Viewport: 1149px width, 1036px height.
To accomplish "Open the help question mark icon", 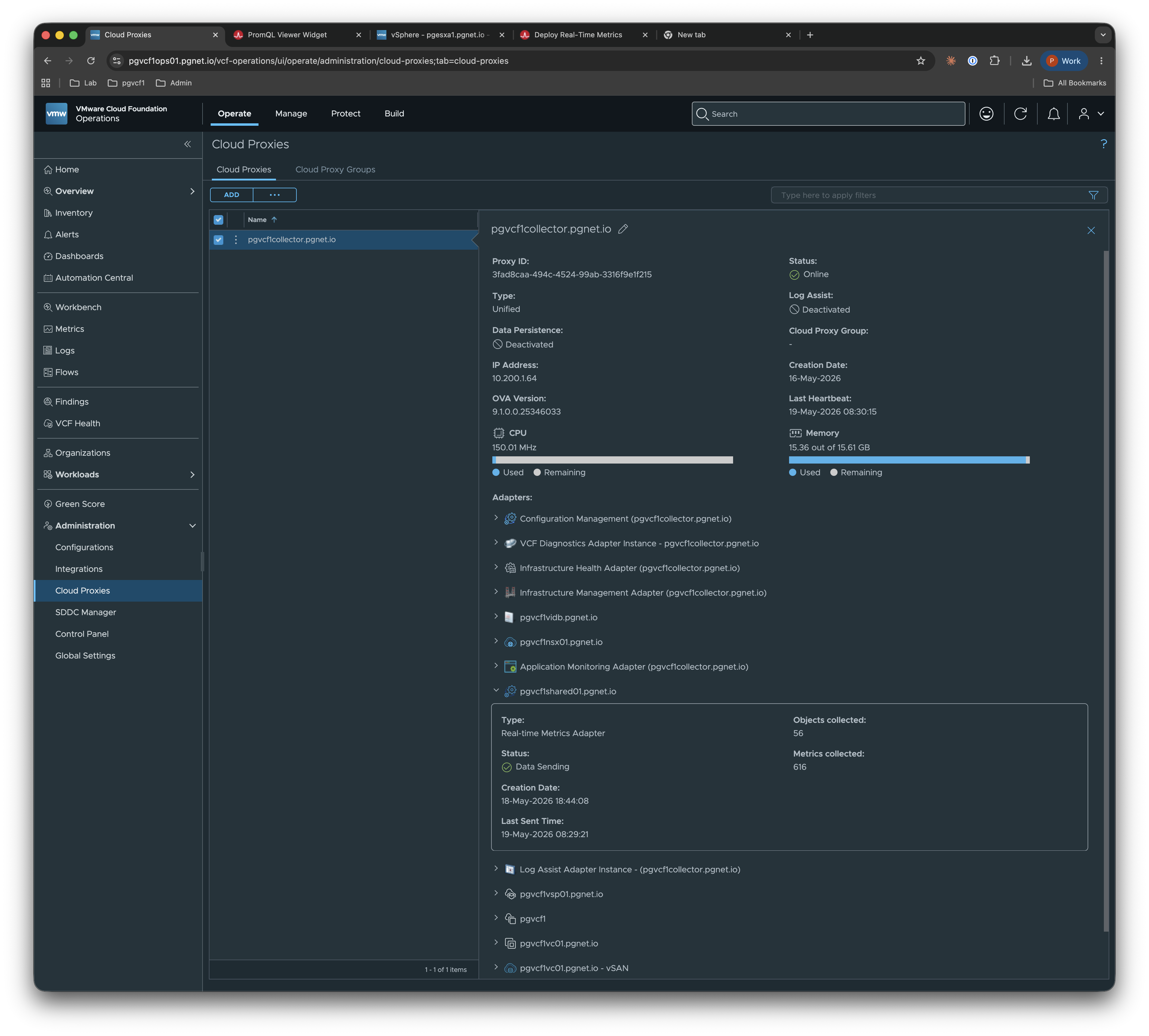I will click(x=1104, y=144).
